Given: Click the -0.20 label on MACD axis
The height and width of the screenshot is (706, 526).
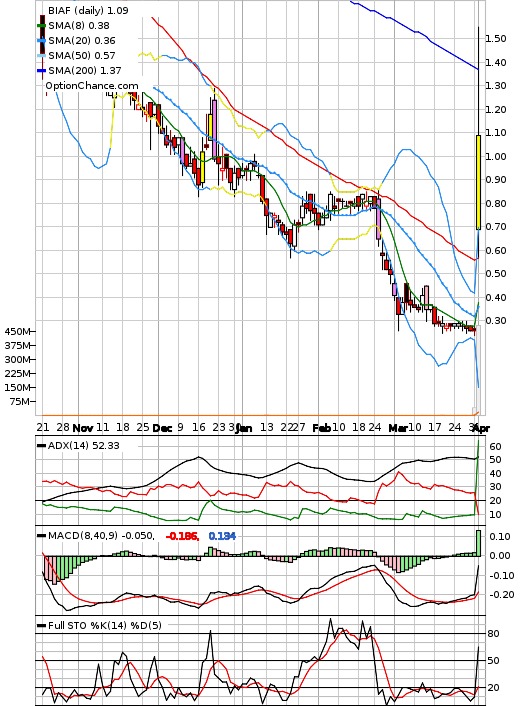Looking at the screenshot, I should tap(500, 595).
